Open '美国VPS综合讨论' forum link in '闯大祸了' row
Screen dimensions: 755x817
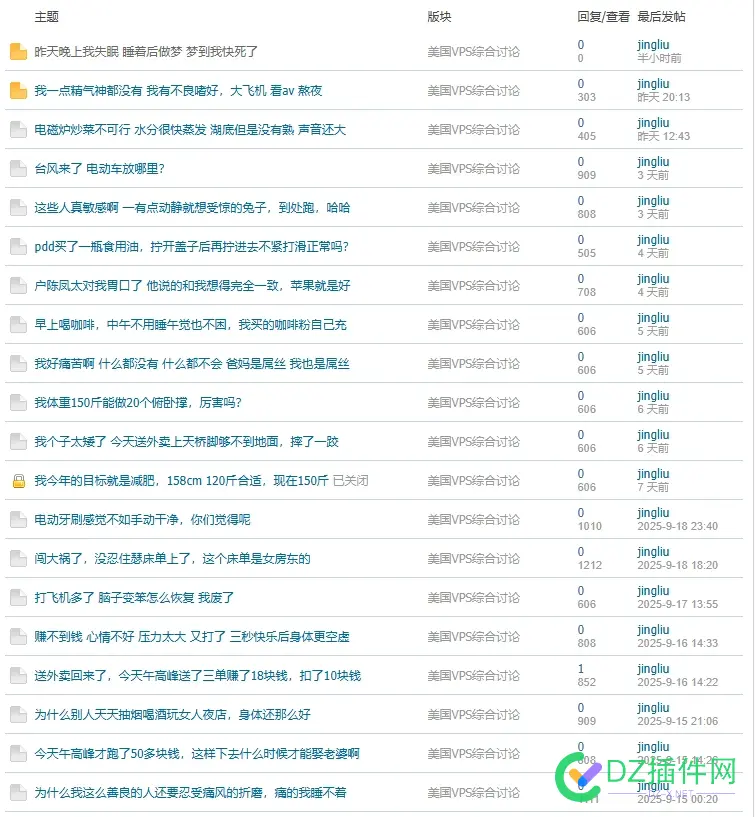(x=474, y=559)
